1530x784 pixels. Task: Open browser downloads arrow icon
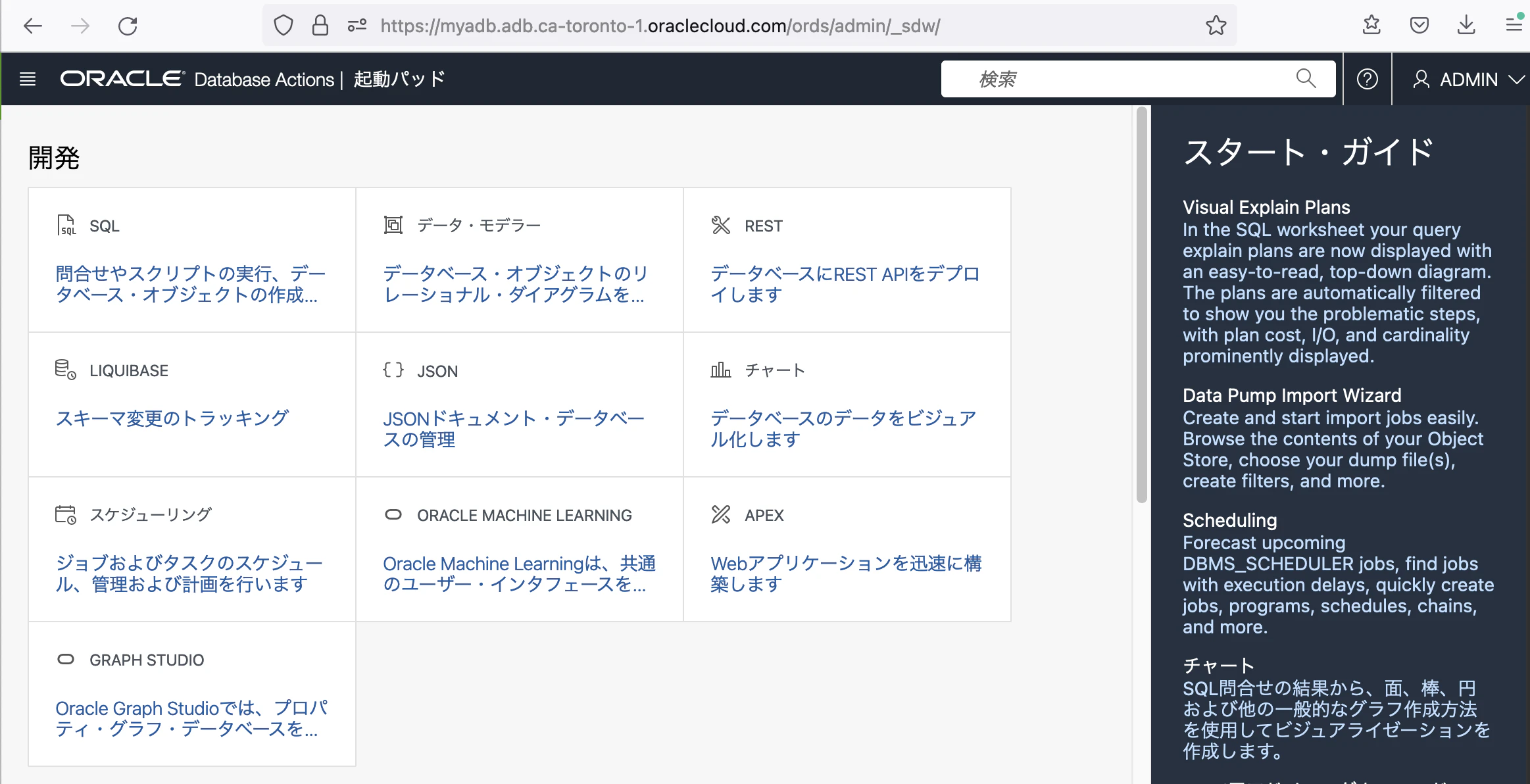pyautogui.click(x=1466, y=26)
